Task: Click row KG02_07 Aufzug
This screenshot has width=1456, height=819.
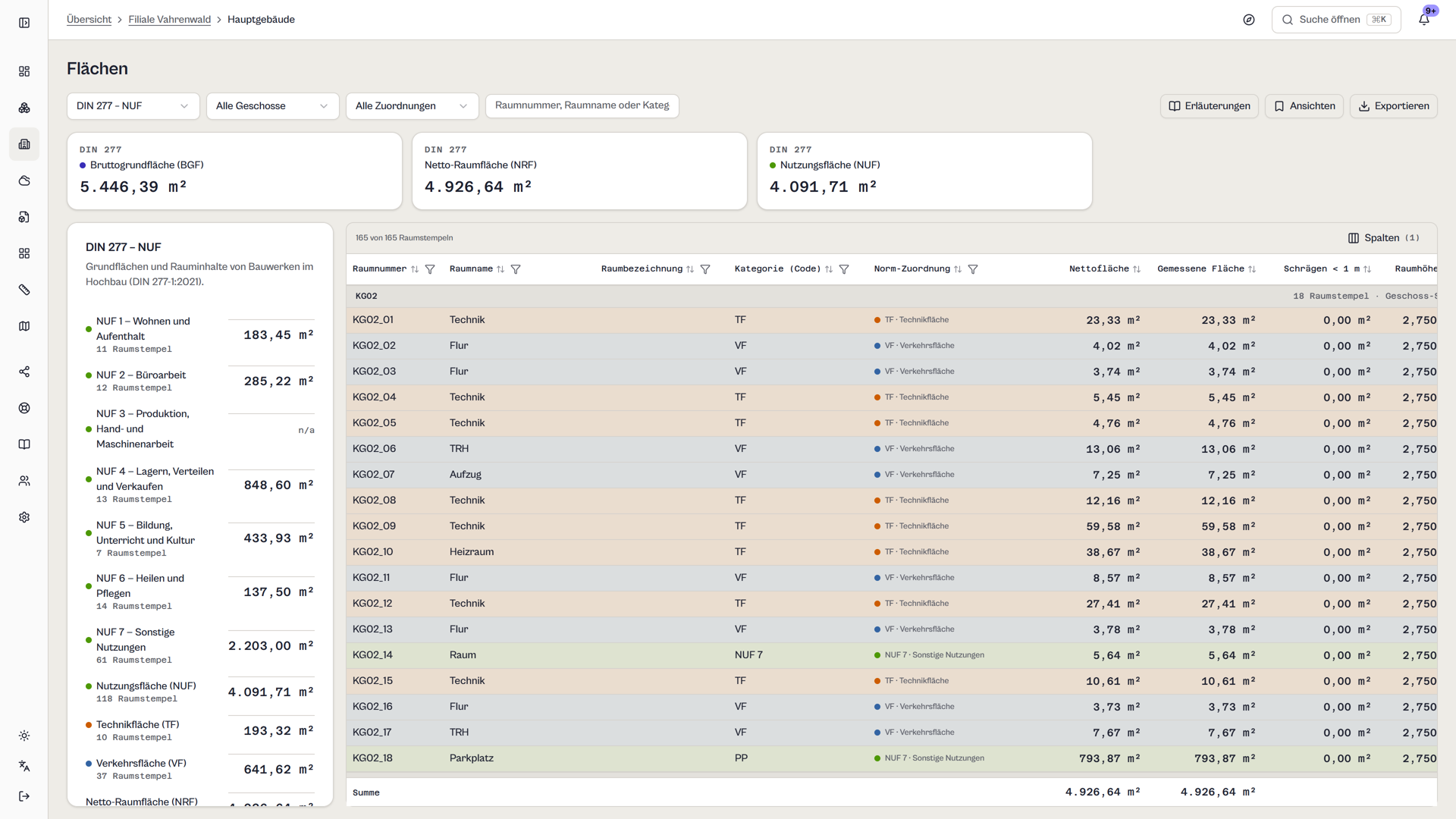Action: tap(892, 475)
